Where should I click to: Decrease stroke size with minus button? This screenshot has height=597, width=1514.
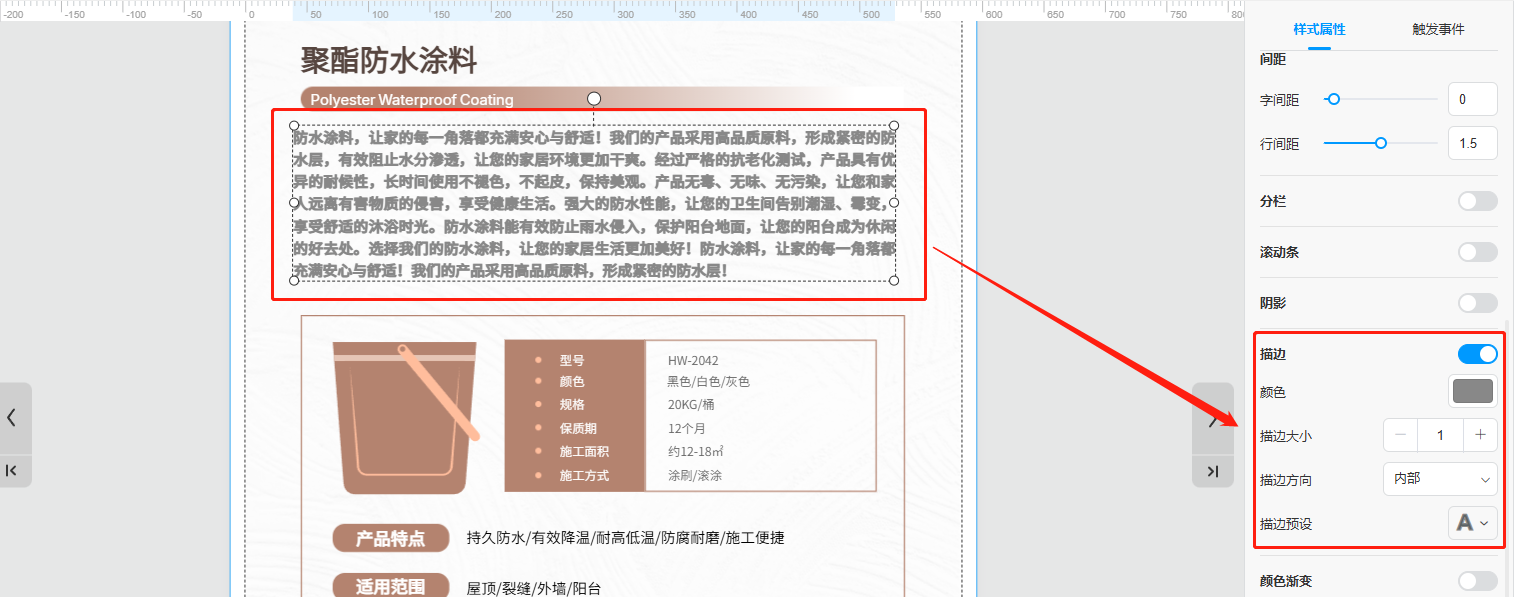tap(1400, 435)
